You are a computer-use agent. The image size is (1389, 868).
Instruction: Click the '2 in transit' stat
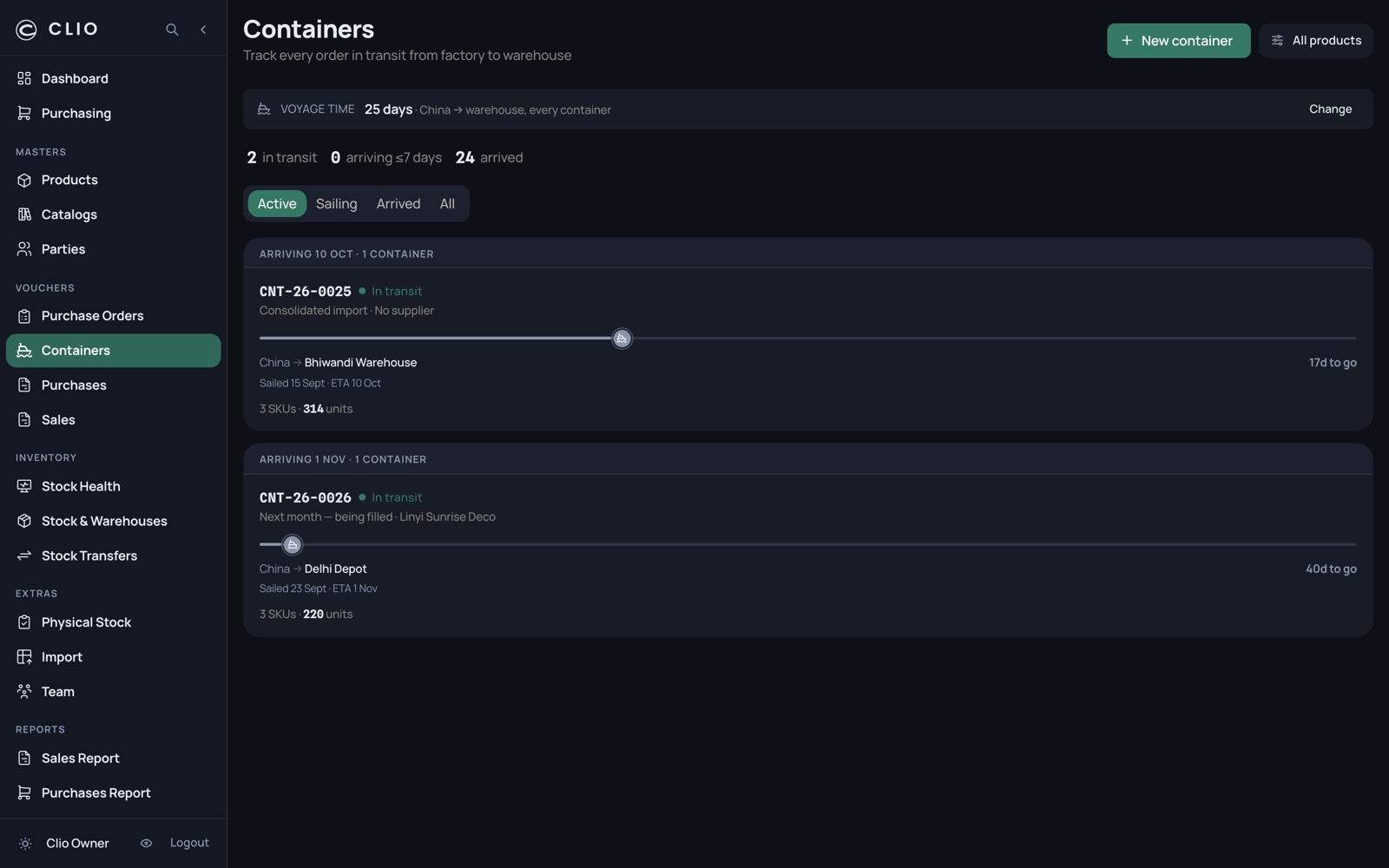tap(282, 158)
